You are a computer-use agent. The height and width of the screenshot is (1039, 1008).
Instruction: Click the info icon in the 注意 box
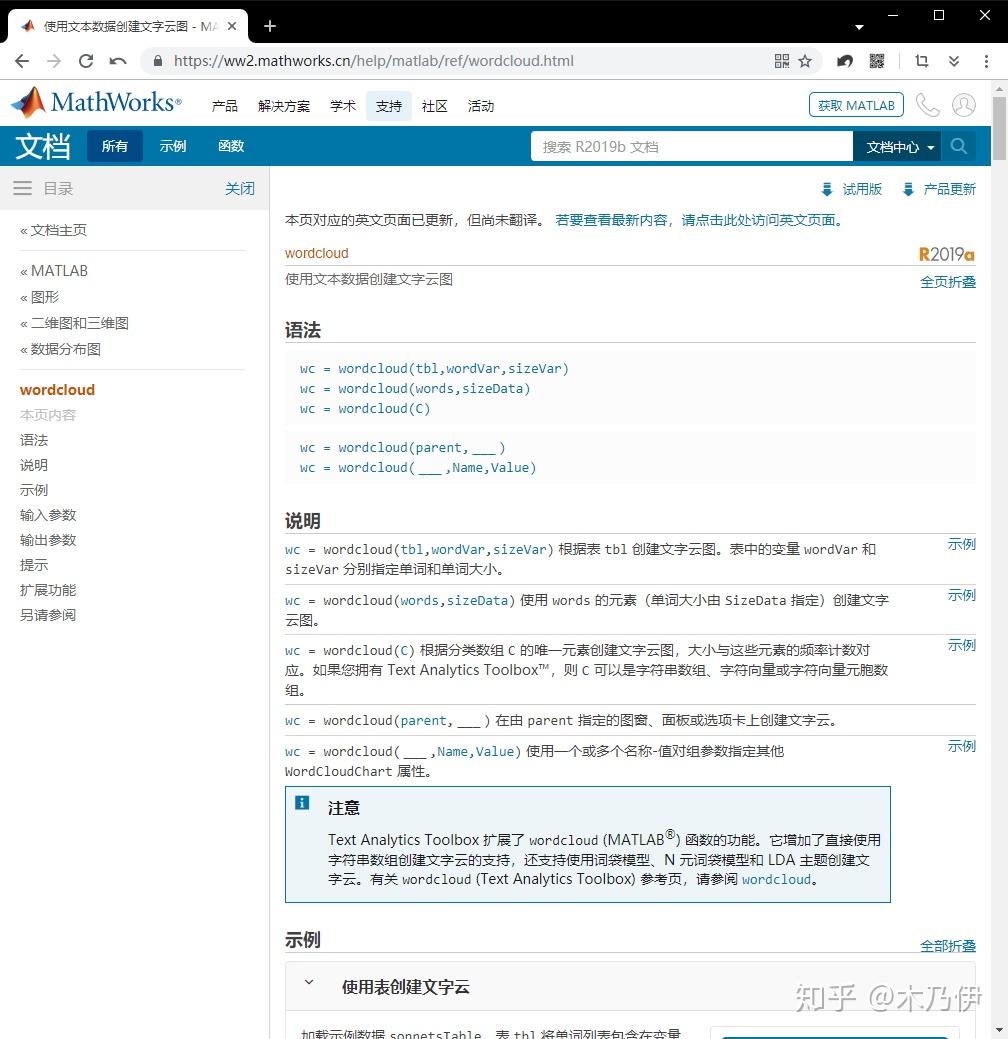(302, 803)
